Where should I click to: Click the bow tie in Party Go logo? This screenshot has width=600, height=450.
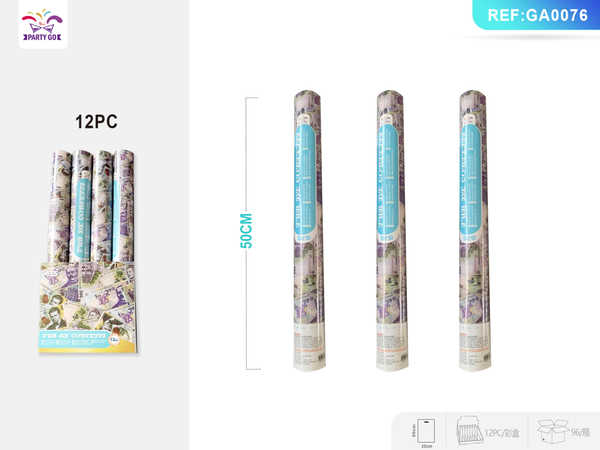click(x=42, y=28)
